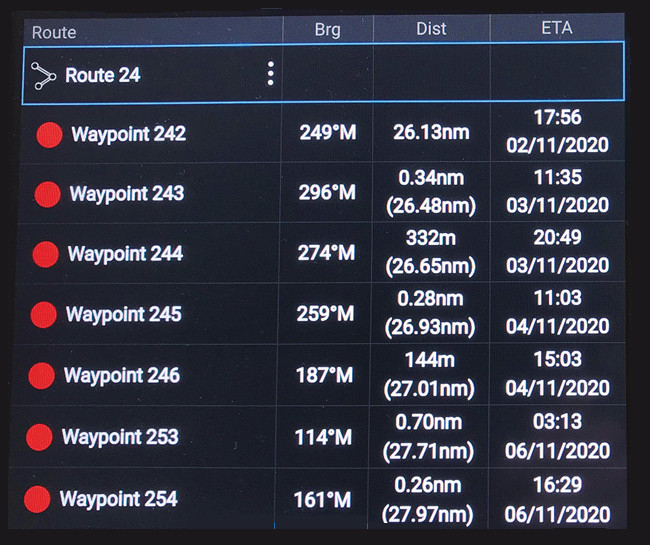Image resolution: width=650 pixels, height=545 pixels.
Task: Click the 144m (27.01nm) distance cell
Action: point(429,374)
